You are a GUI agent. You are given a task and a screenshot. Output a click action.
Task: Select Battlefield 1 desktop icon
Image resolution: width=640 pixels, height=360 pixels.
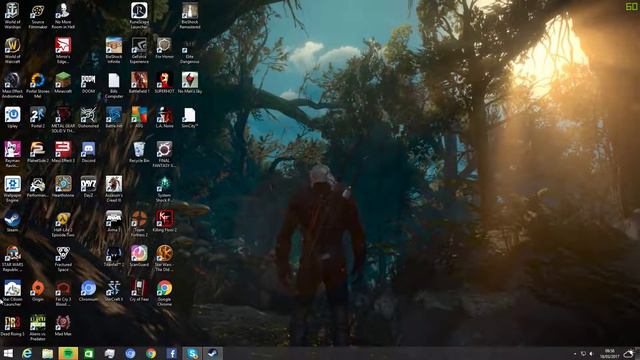pyautogui.click(x=139, y=83)
